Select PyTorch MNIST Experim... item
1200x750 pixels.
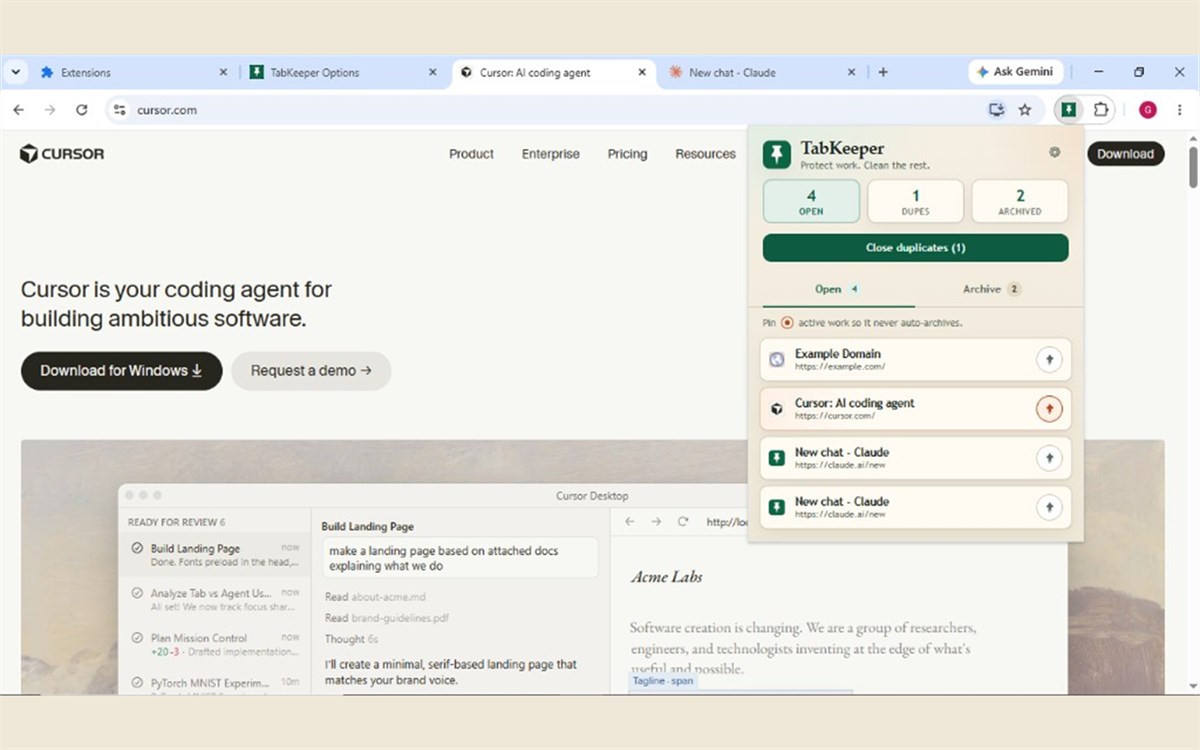[215, 684]
